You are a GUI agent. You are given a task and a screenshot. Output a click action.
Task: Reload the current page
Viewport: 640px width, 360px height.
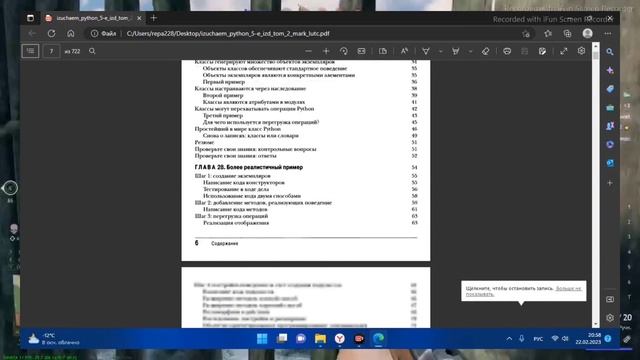(x=51, y=33)
